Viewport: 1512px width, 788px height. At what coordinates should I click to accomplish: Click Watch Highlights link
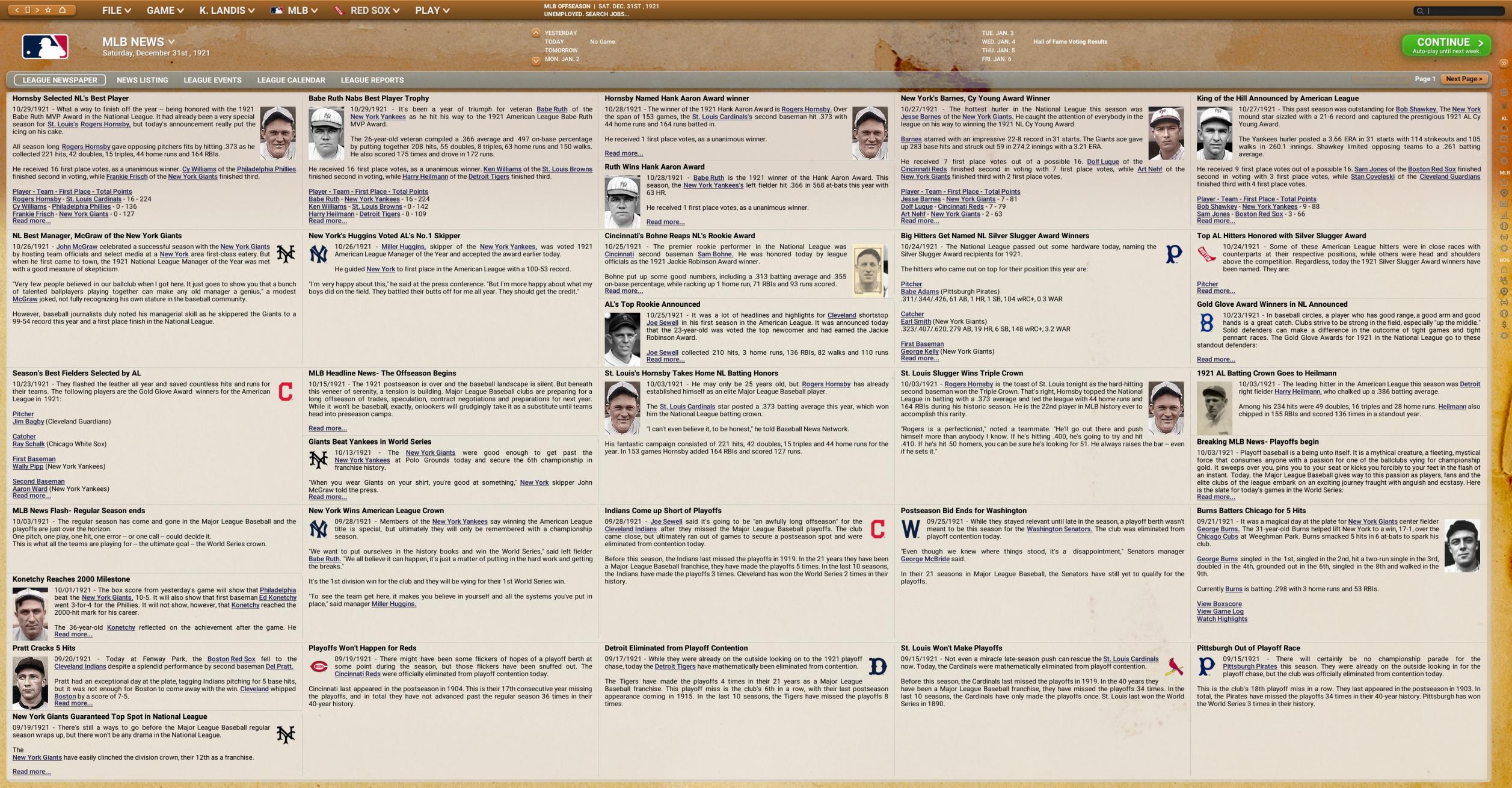click(1222, 619)
